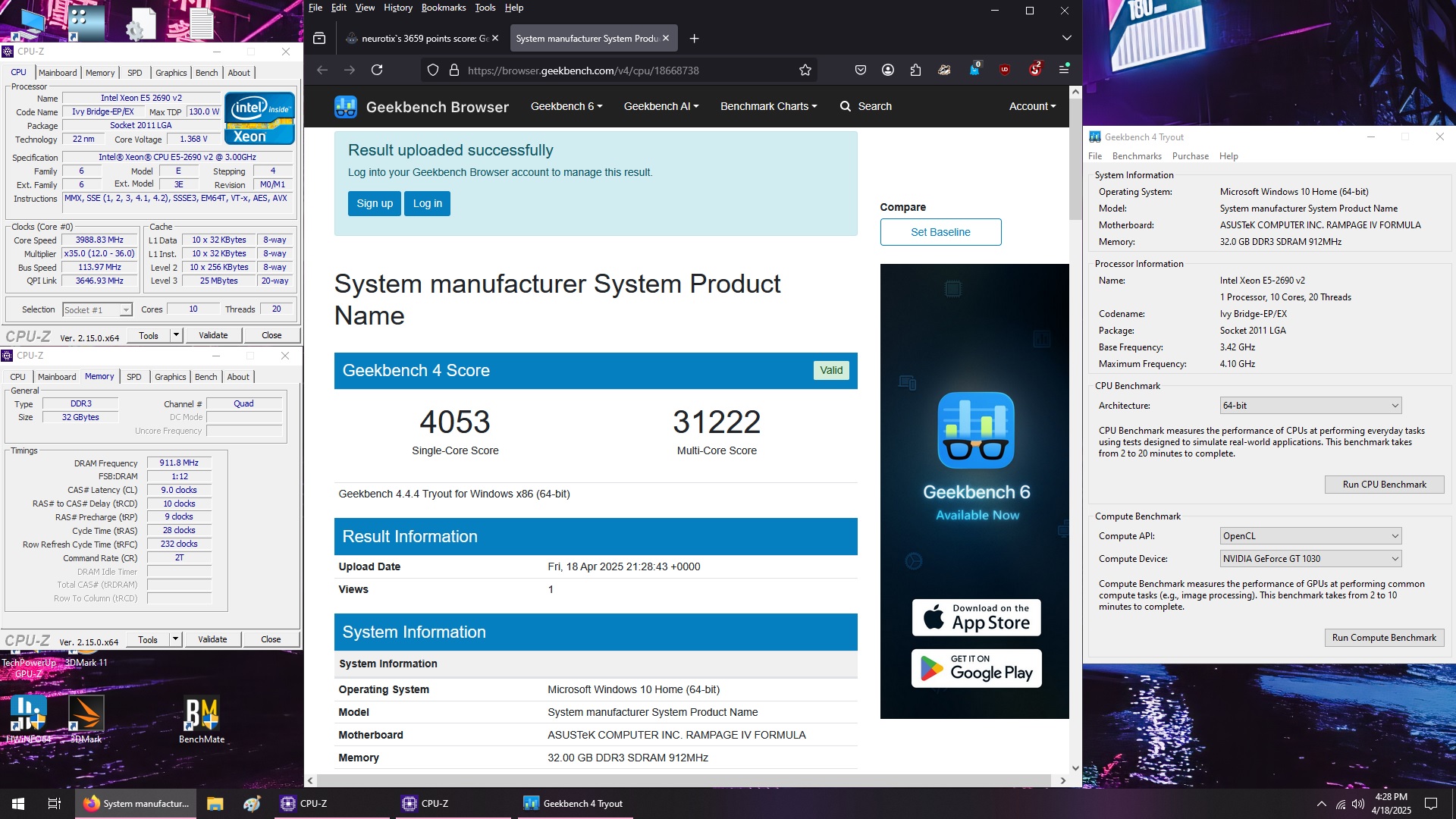
Task: Click the Log in button
Action: pos(428,203)
